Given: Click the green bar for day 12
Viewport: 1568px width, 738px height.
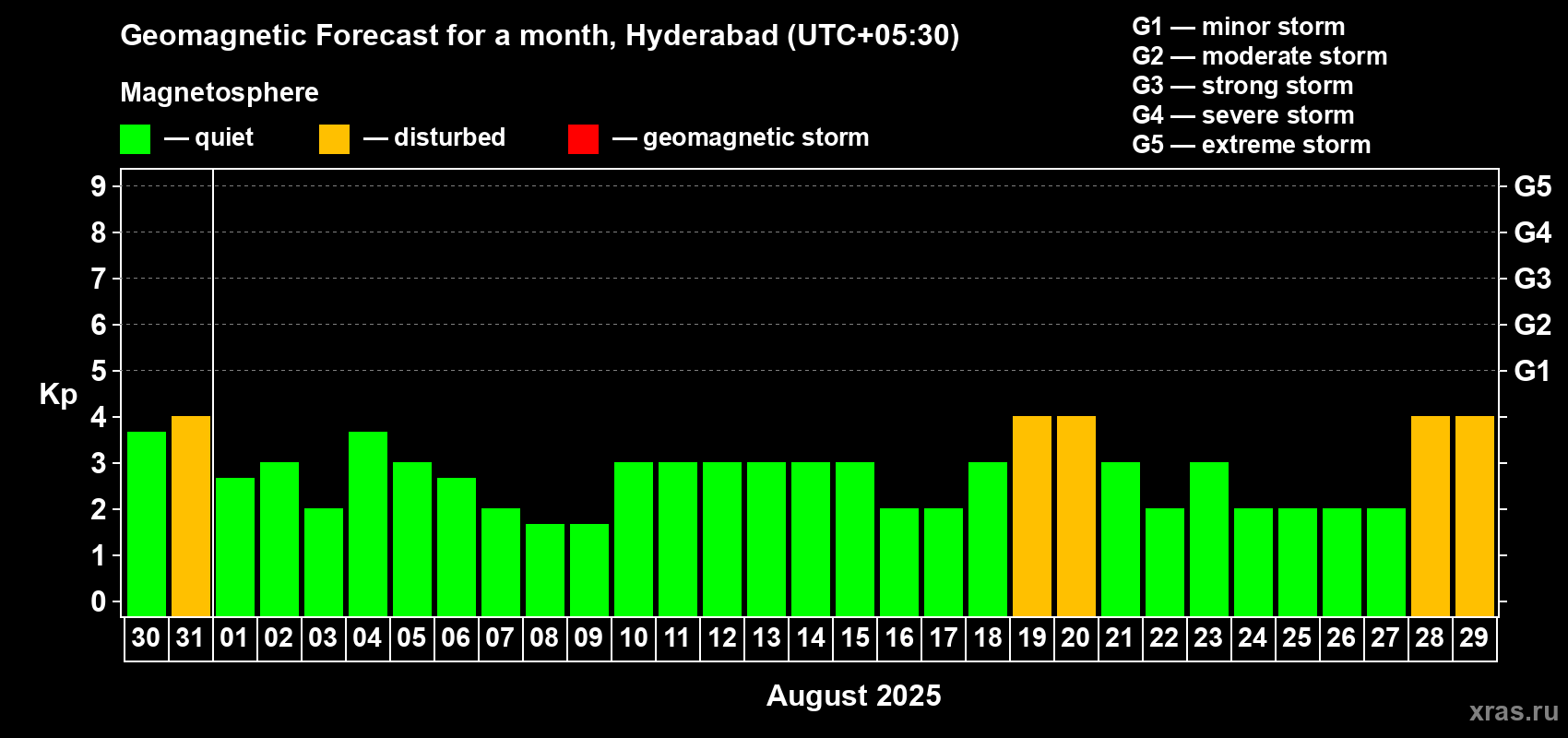Looking at the screenshot, I should pyautogui.click(x=722, y=540).
